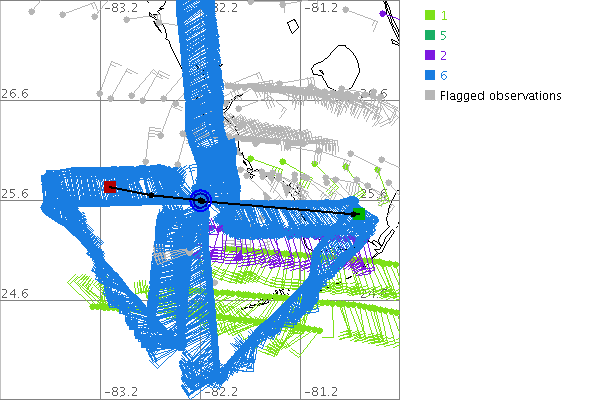Click the dark green legend swatch for 5
This screenshot has height=400, width=600.
(430, 36)
